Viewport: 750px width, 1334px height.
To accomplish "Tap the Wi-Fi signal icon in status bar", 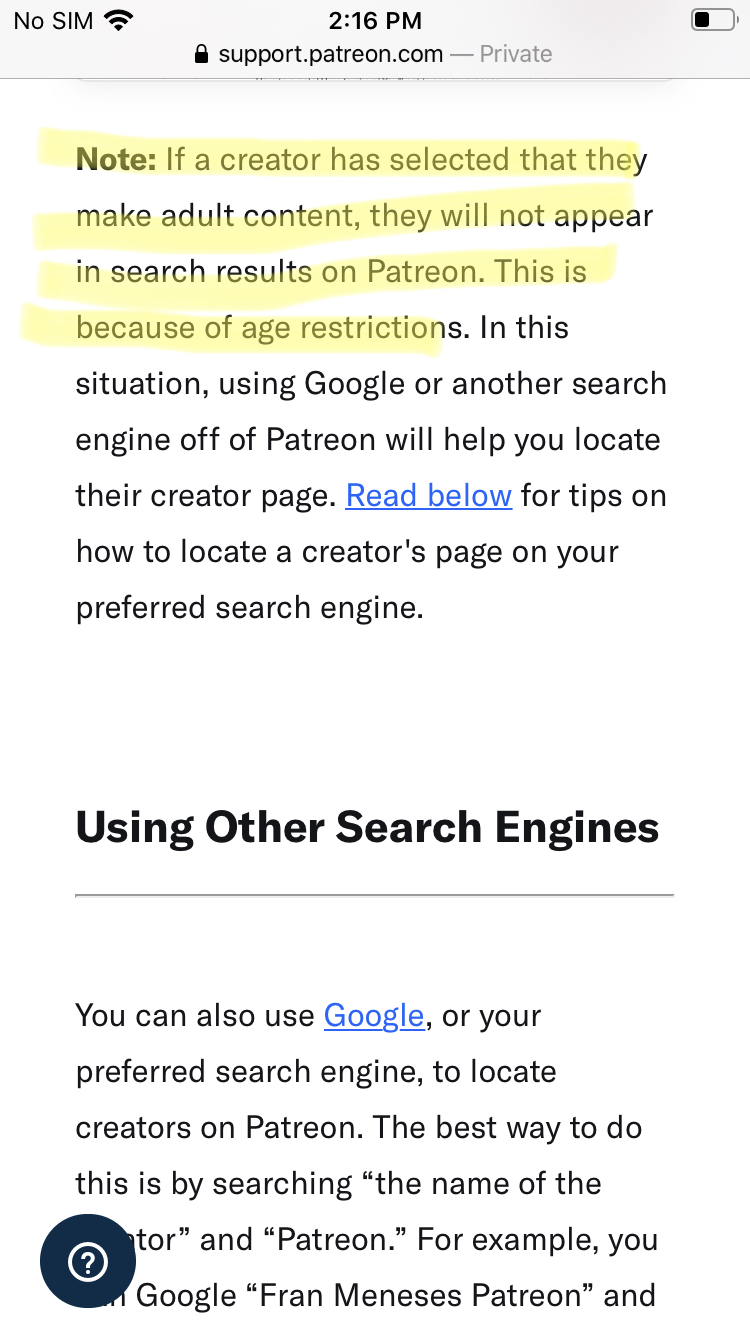I will tap(119, 20).
